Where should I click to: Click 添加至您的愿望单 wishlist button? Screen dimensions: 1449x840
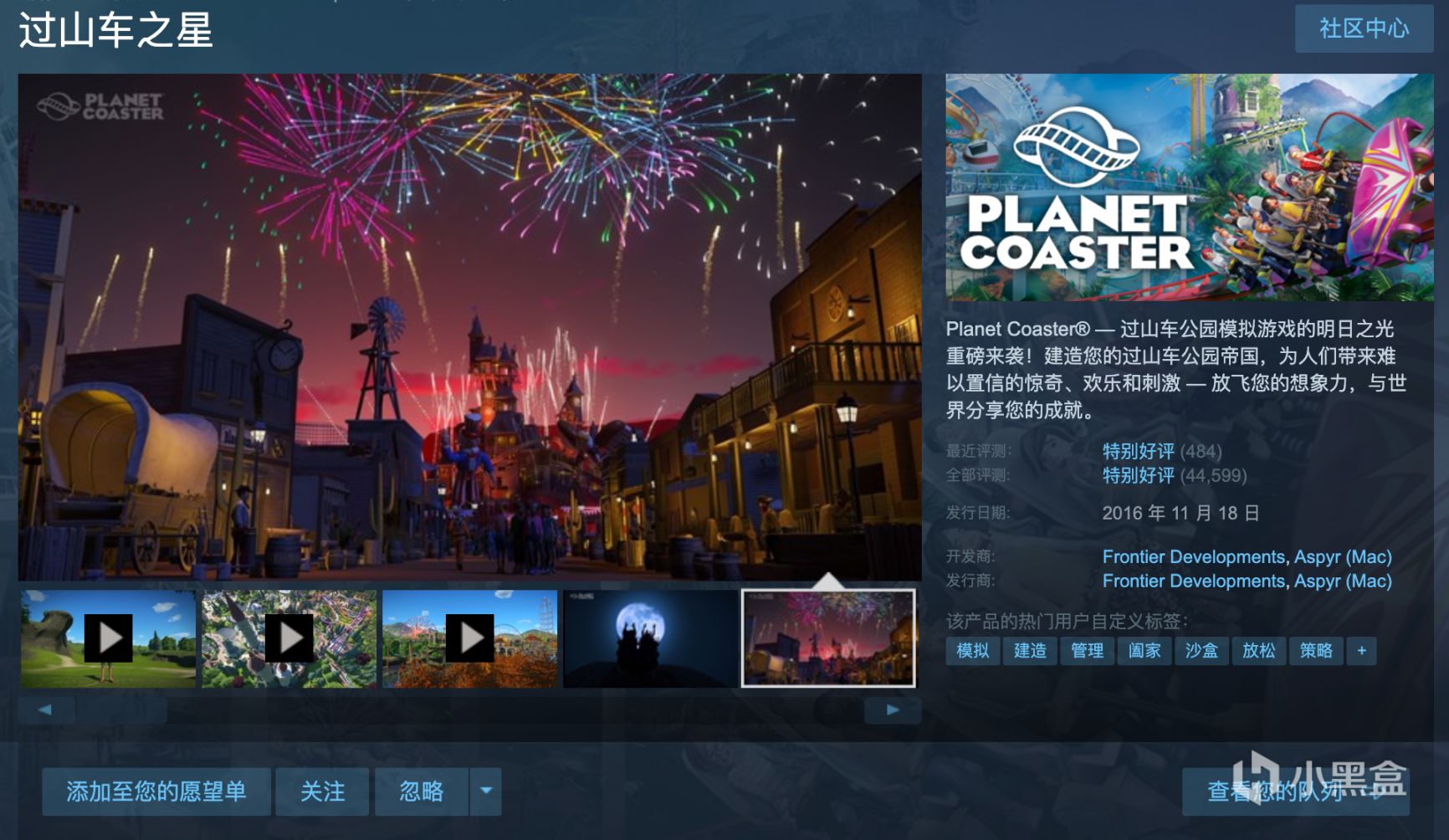coord(156,791)
